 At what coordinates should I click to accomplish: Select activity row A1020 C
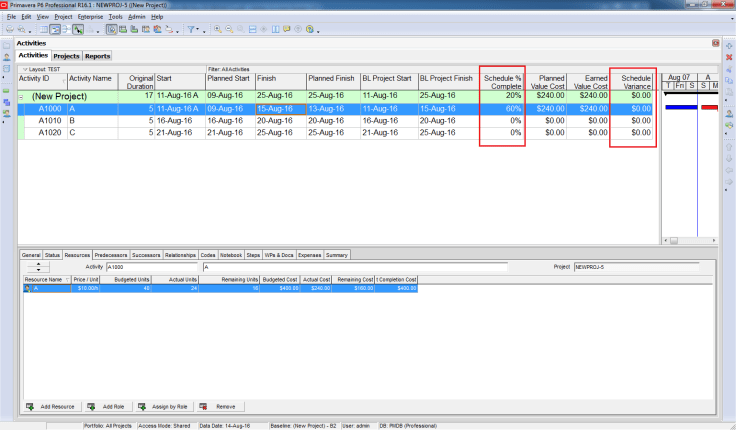(336, 133)
